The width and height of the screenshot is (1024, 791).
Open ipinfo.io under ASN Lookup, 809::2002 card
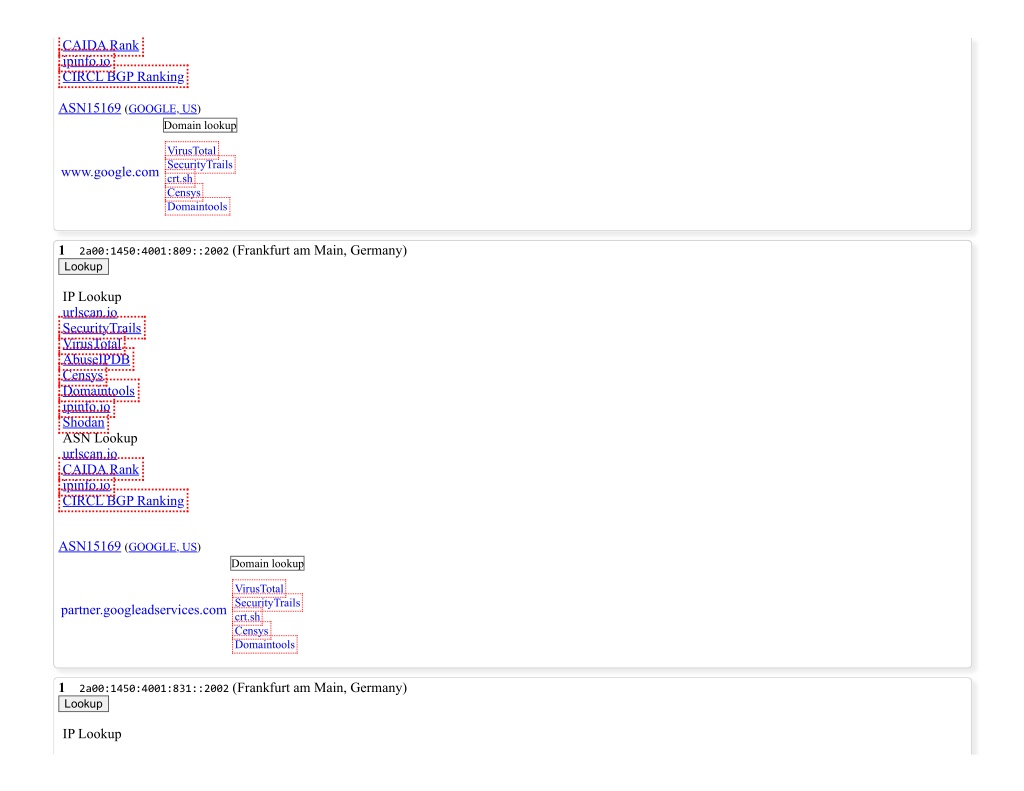click(86, 485)
